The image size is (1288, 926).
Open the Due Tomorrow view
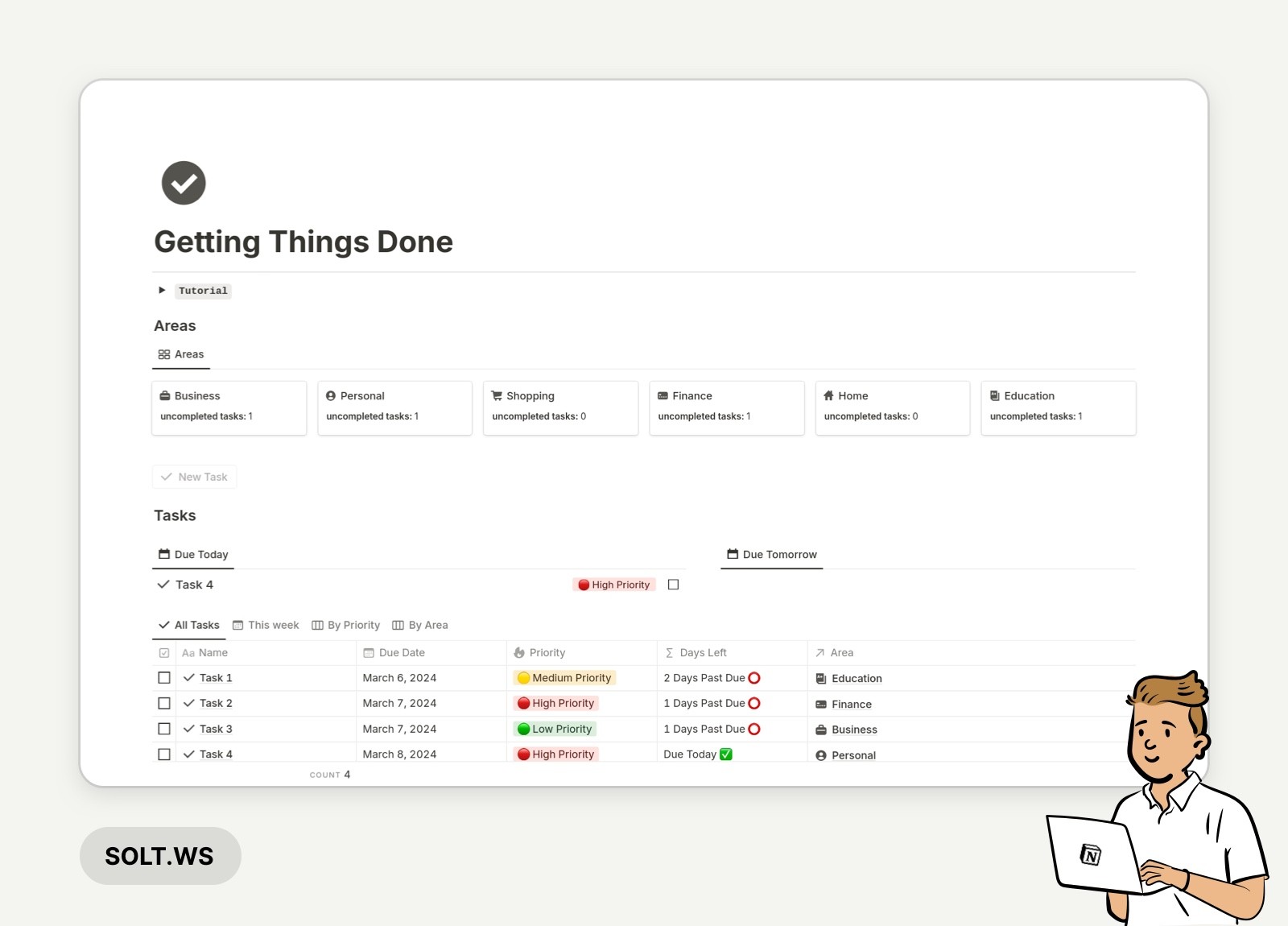[x=771, y=554]
